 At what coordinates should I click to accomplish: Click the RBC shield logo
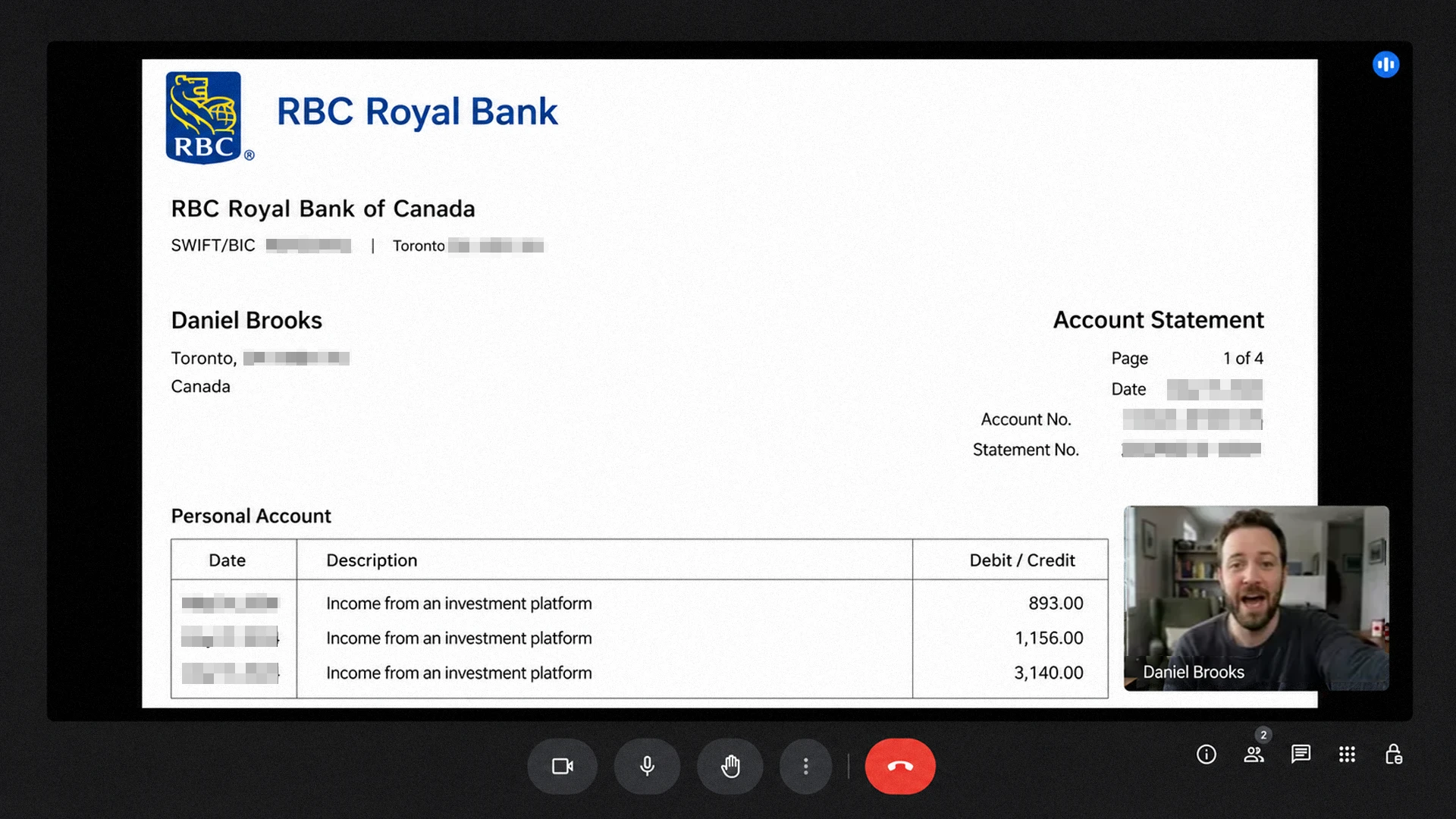(x=205, y=117)
